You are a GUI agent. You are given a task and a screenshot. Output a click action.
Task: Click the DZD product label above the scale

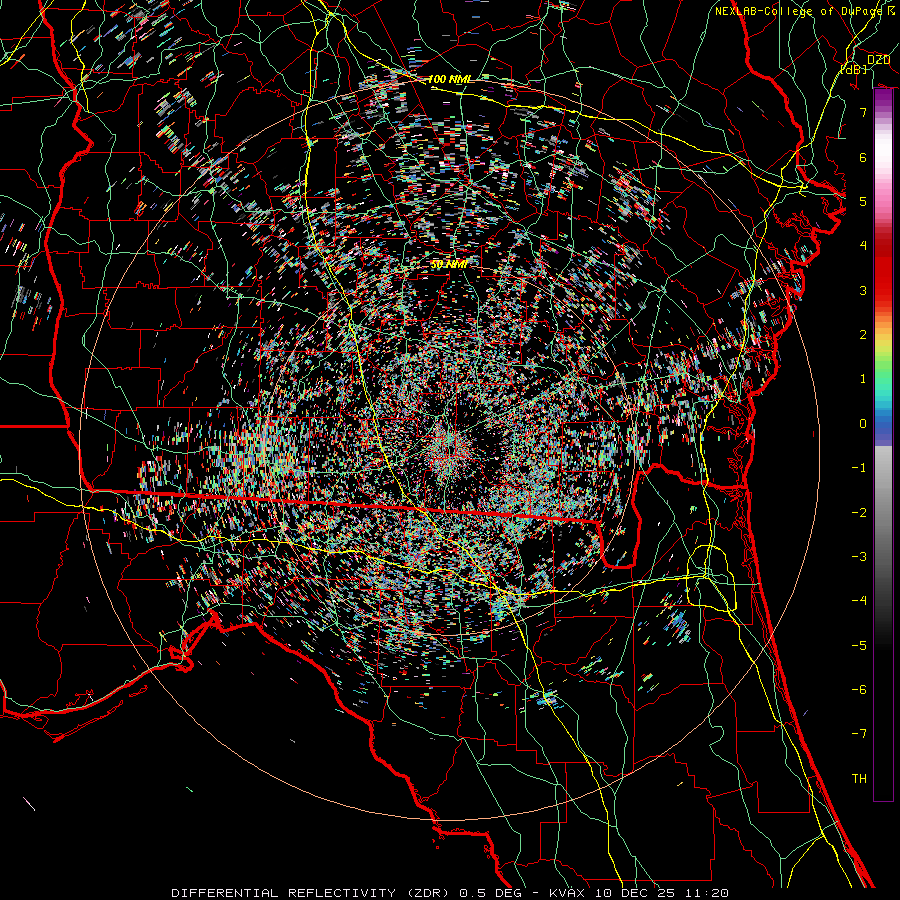878,60
